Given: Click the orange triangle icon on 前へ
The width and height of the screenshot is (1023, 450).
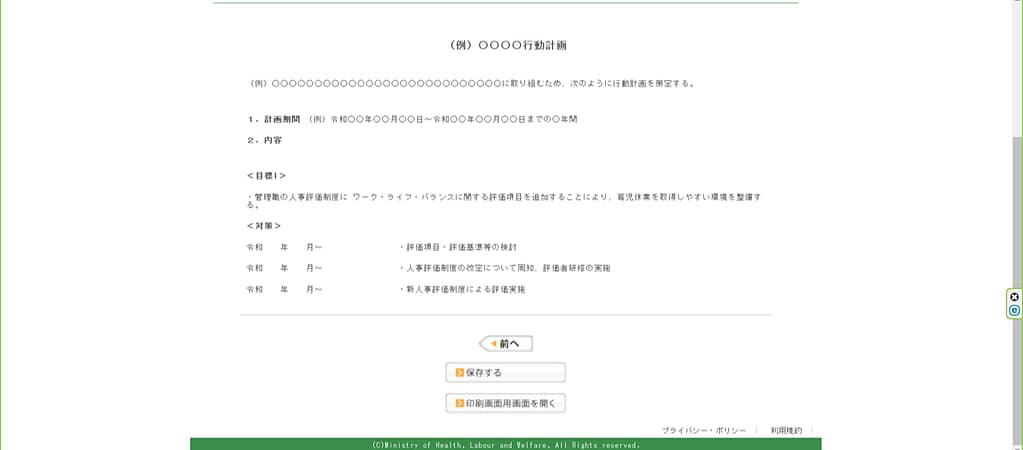Looking at the screenshot, I should click(493, 344).
